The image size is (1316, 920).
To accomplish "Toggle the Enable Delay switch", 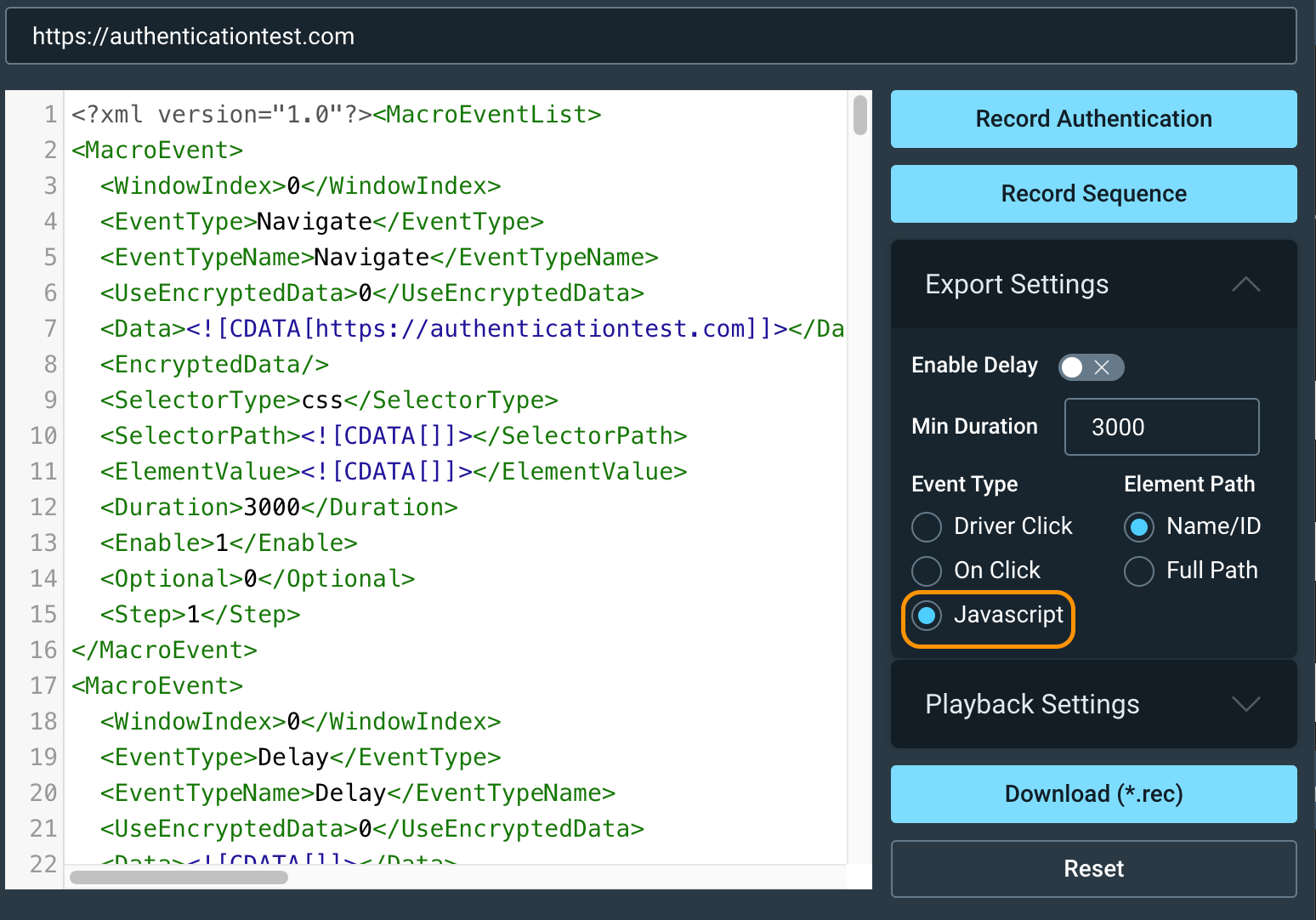I will (1091, 366).
